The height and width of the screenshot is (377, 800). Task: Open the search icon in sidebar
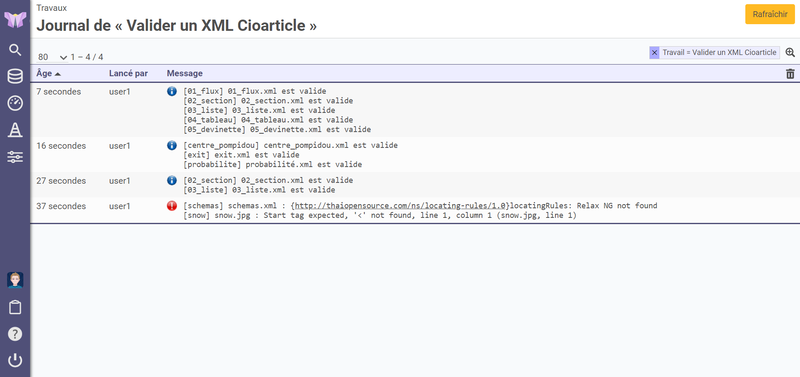click(x=15, y=50)
